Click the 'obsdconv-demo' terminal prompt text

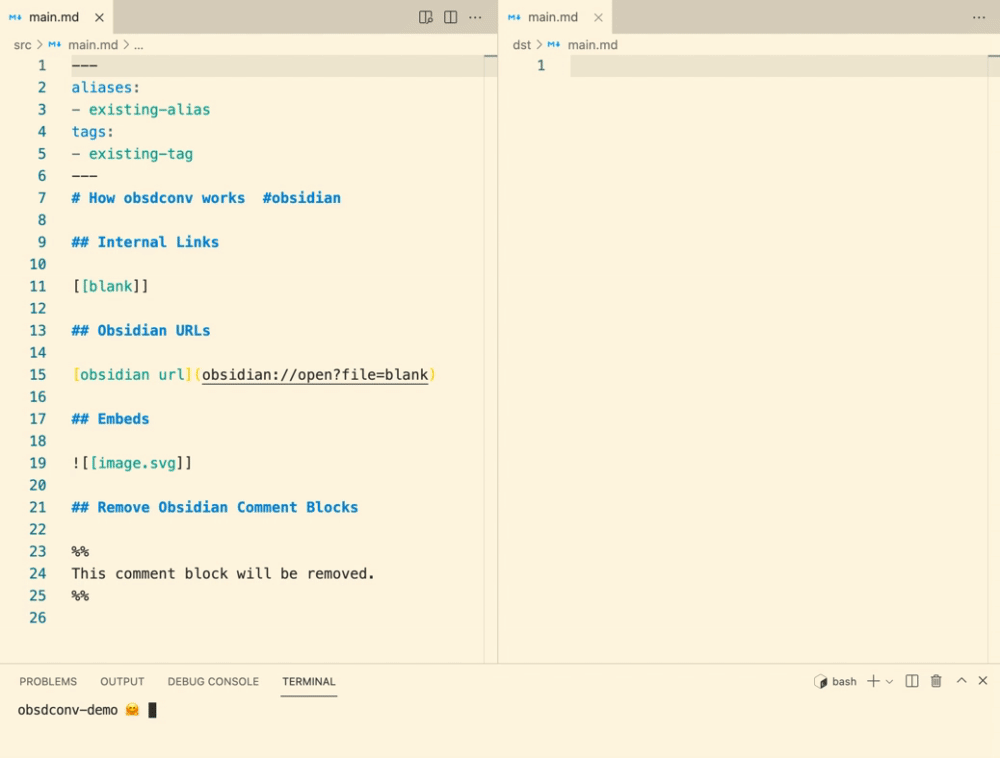68,710
